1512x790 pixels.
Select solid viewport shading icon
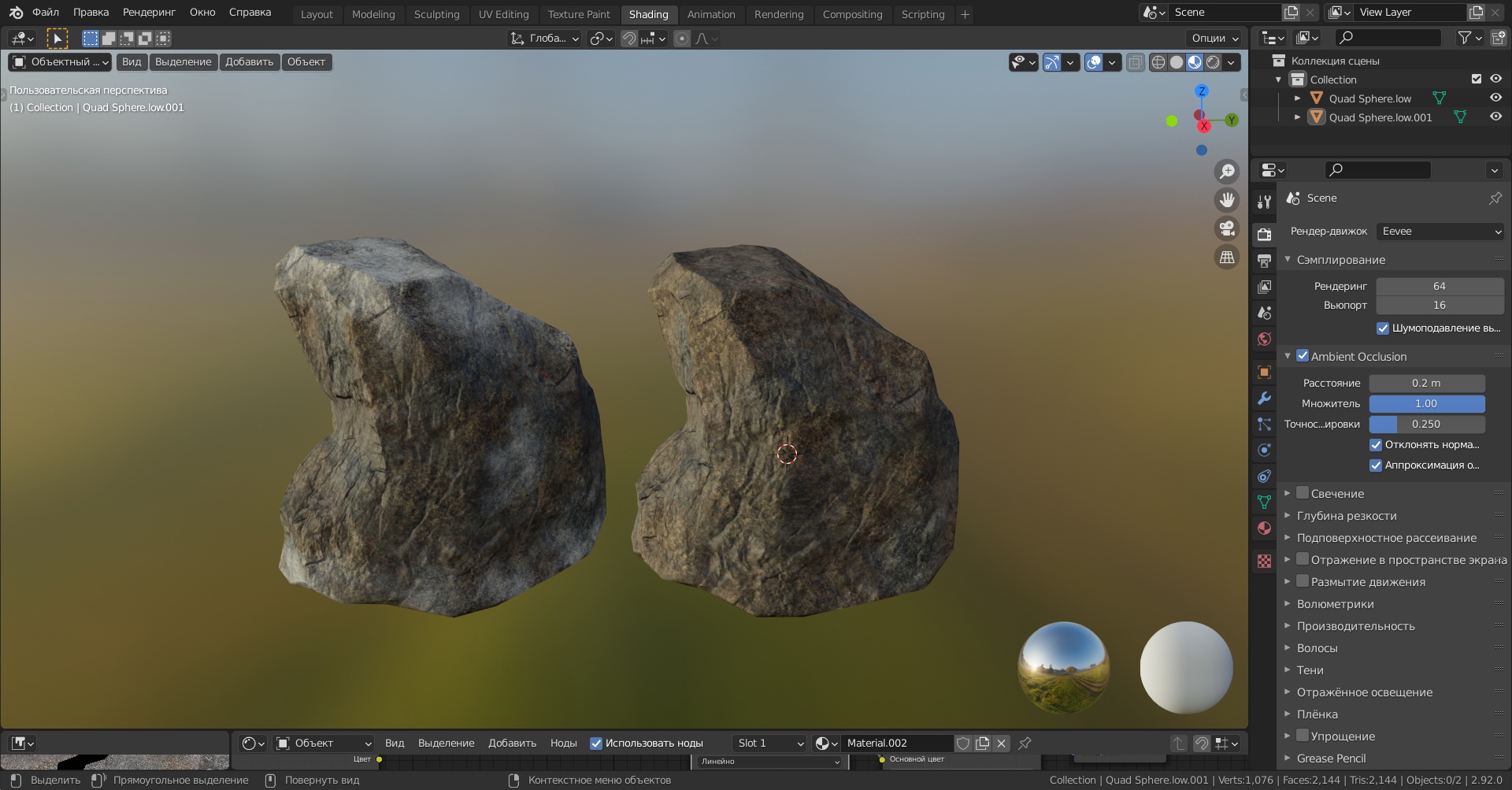1177,62
